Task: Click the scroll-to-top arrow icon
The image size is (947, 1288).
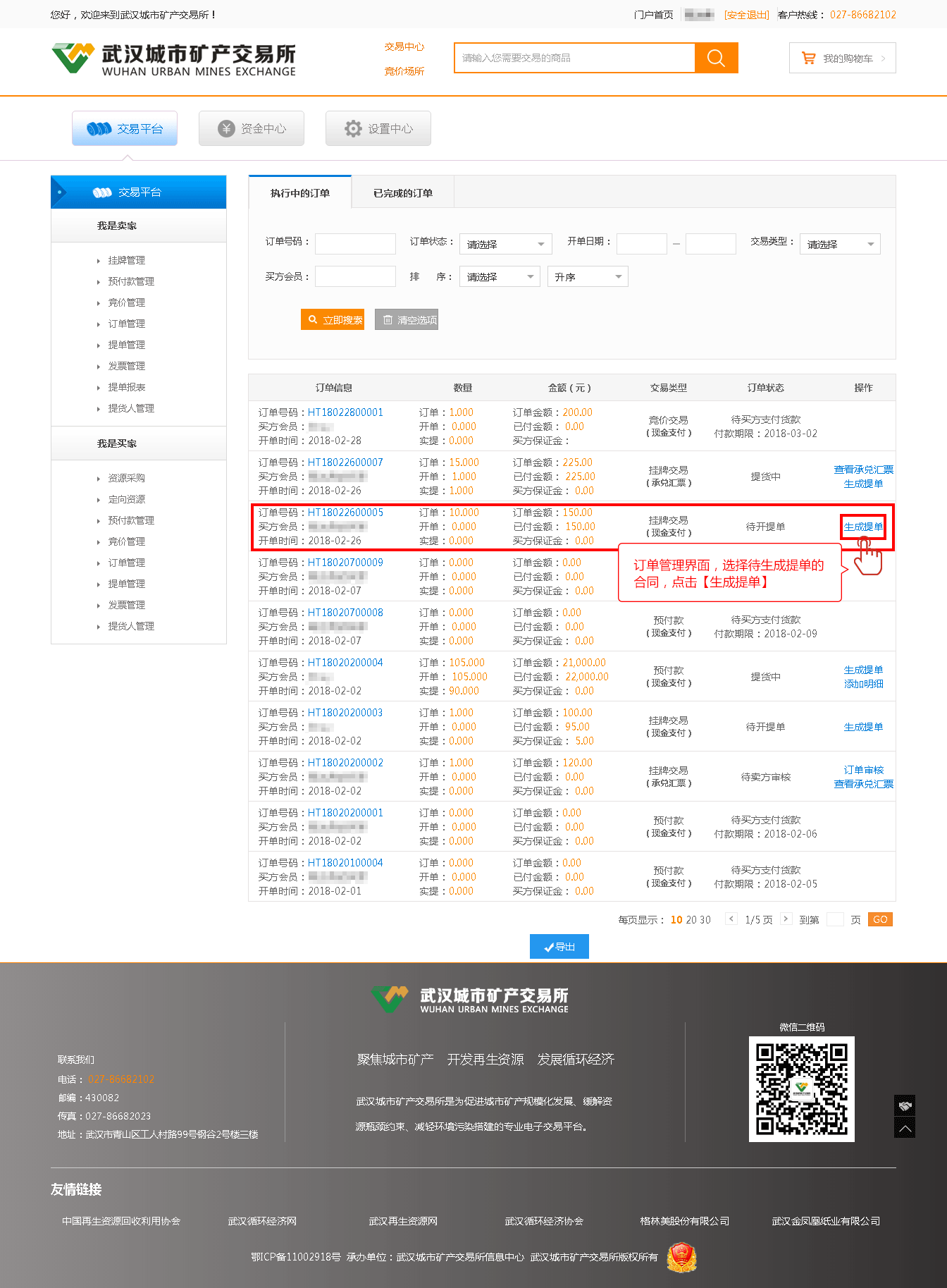Action: [905, 1128]
